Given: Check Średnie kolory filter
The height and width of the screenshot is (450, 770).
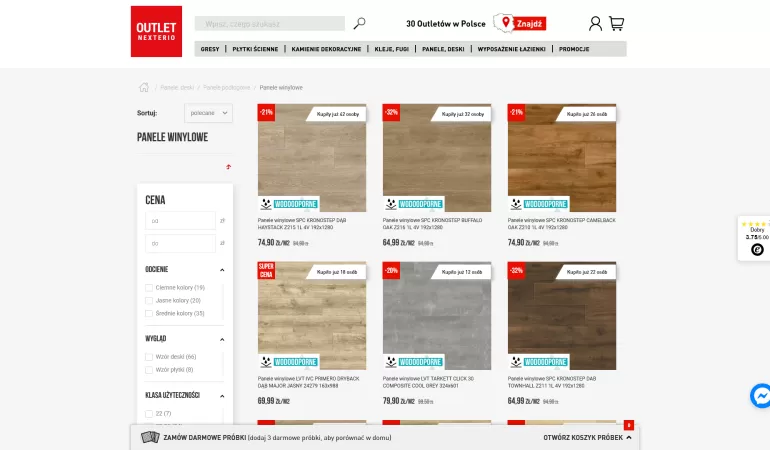Looking at the screenshot, I should 149,313.
